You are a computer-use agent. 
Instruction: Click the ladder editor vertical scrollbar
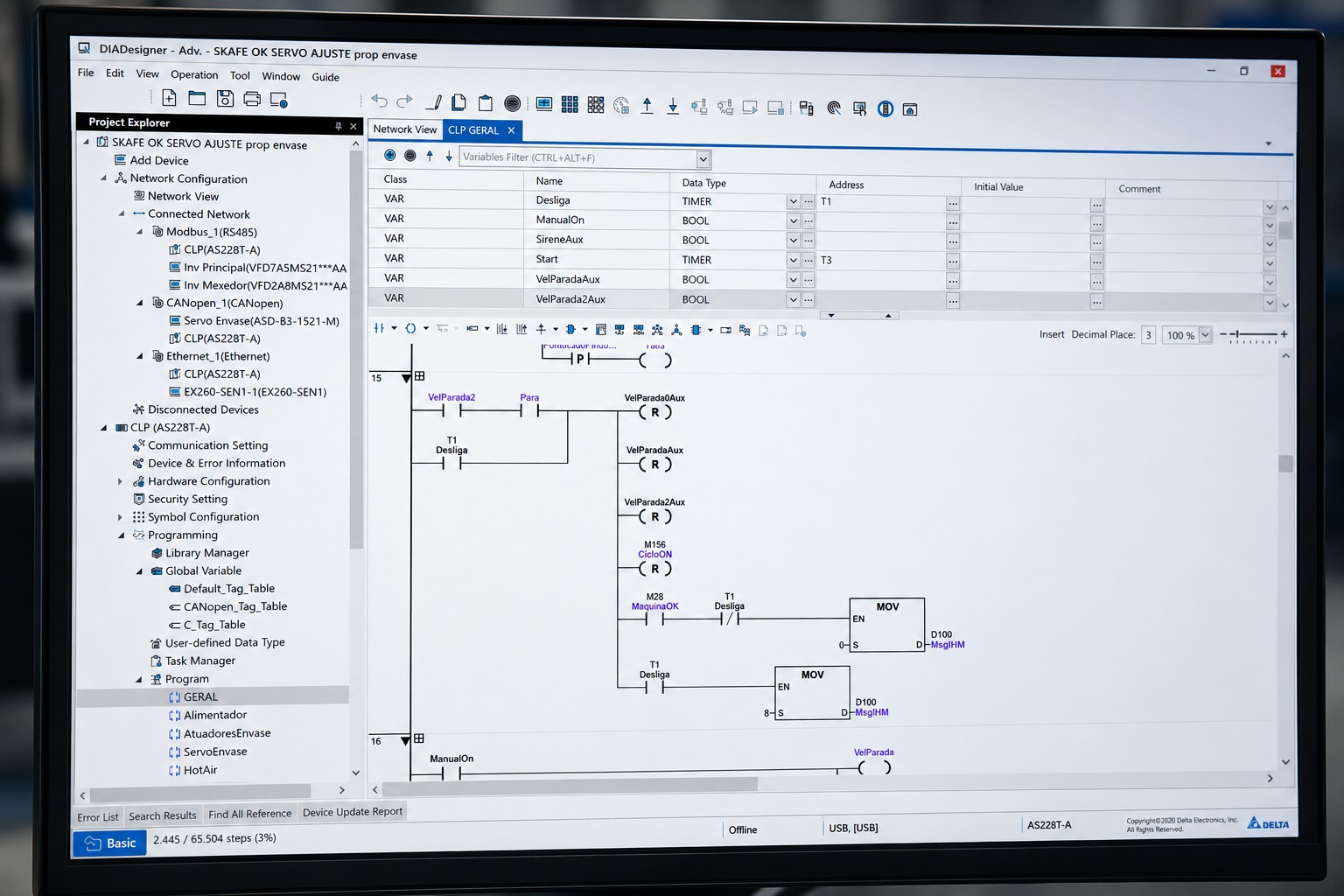[x=1285, y=558]
